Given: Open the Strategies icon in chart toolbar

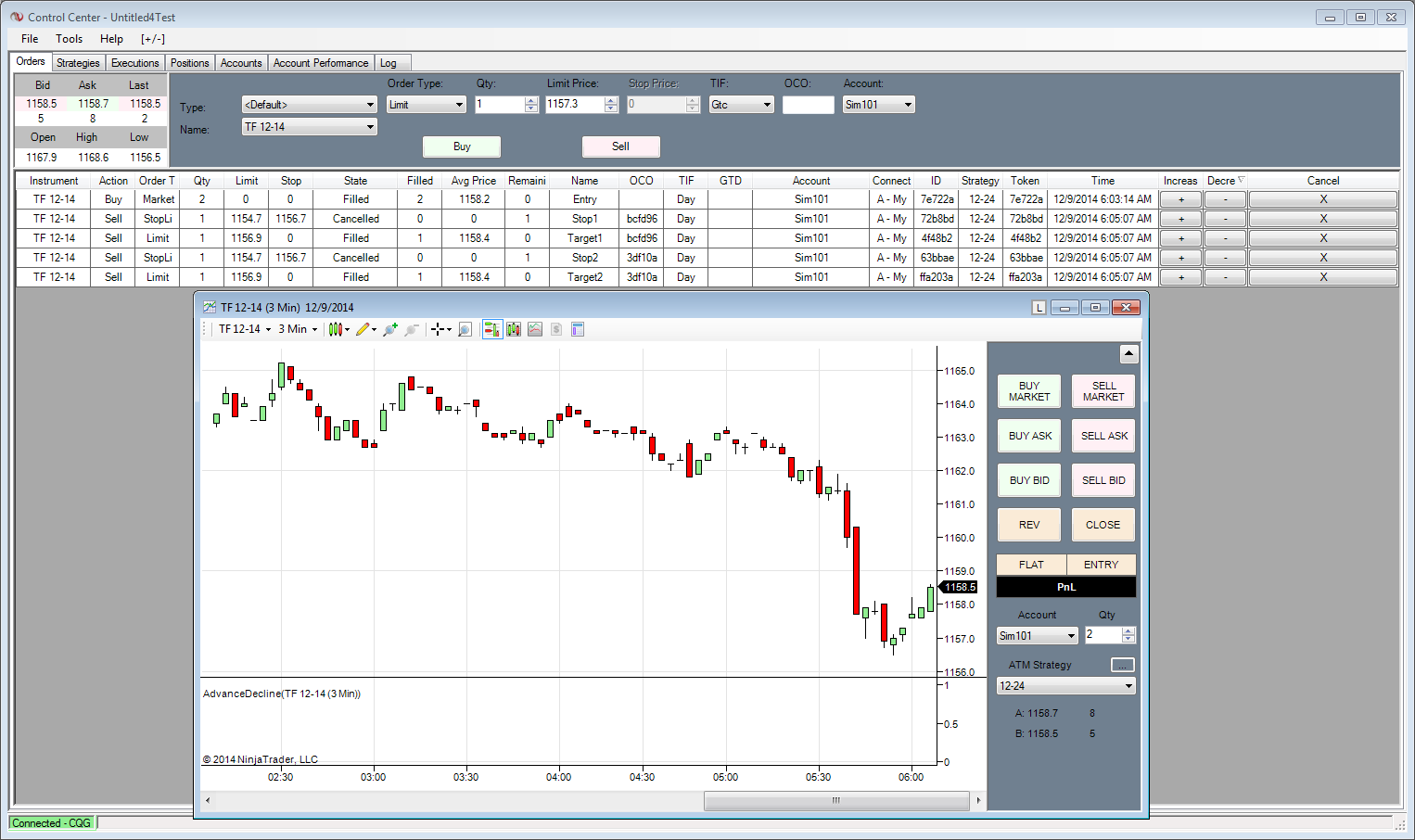Looking at the screenshot, I should click(x=535, y=329).
